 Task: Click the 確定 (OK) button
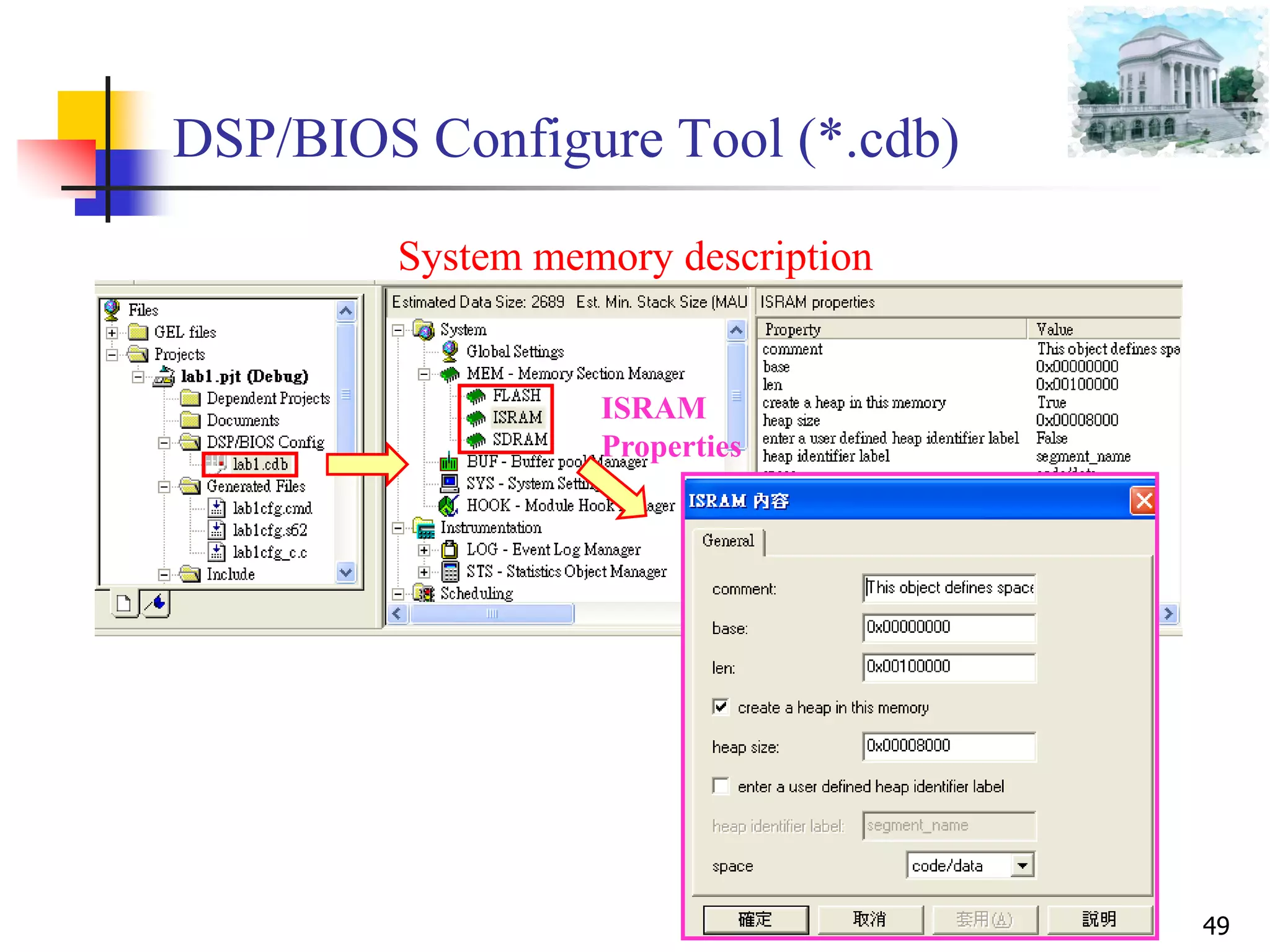[x=756, y=919]
